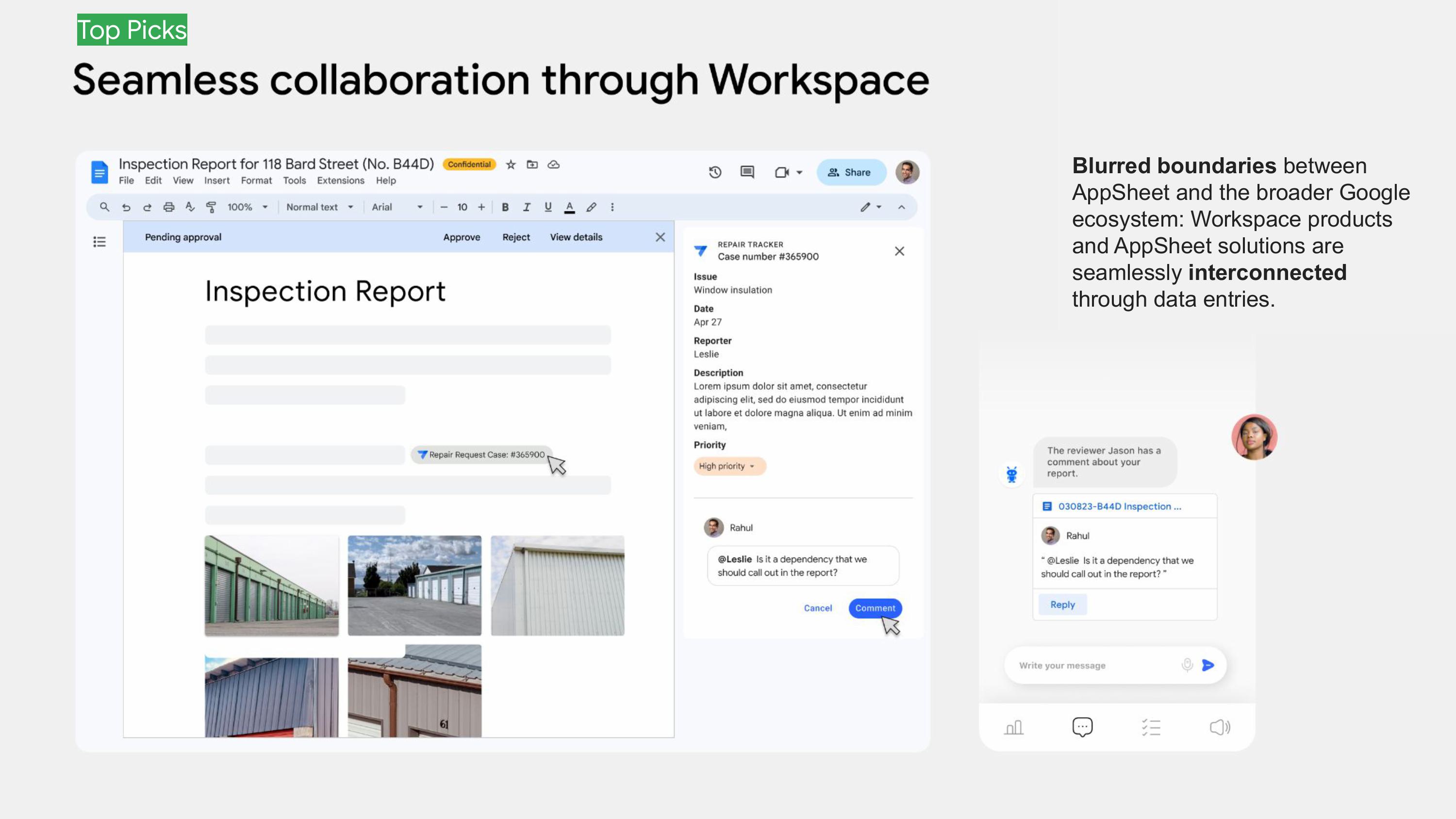Image resolution: width=1456 pixels, height=819 pixels.
Task: Click the blue Comment button
Action: pos(875,608)
